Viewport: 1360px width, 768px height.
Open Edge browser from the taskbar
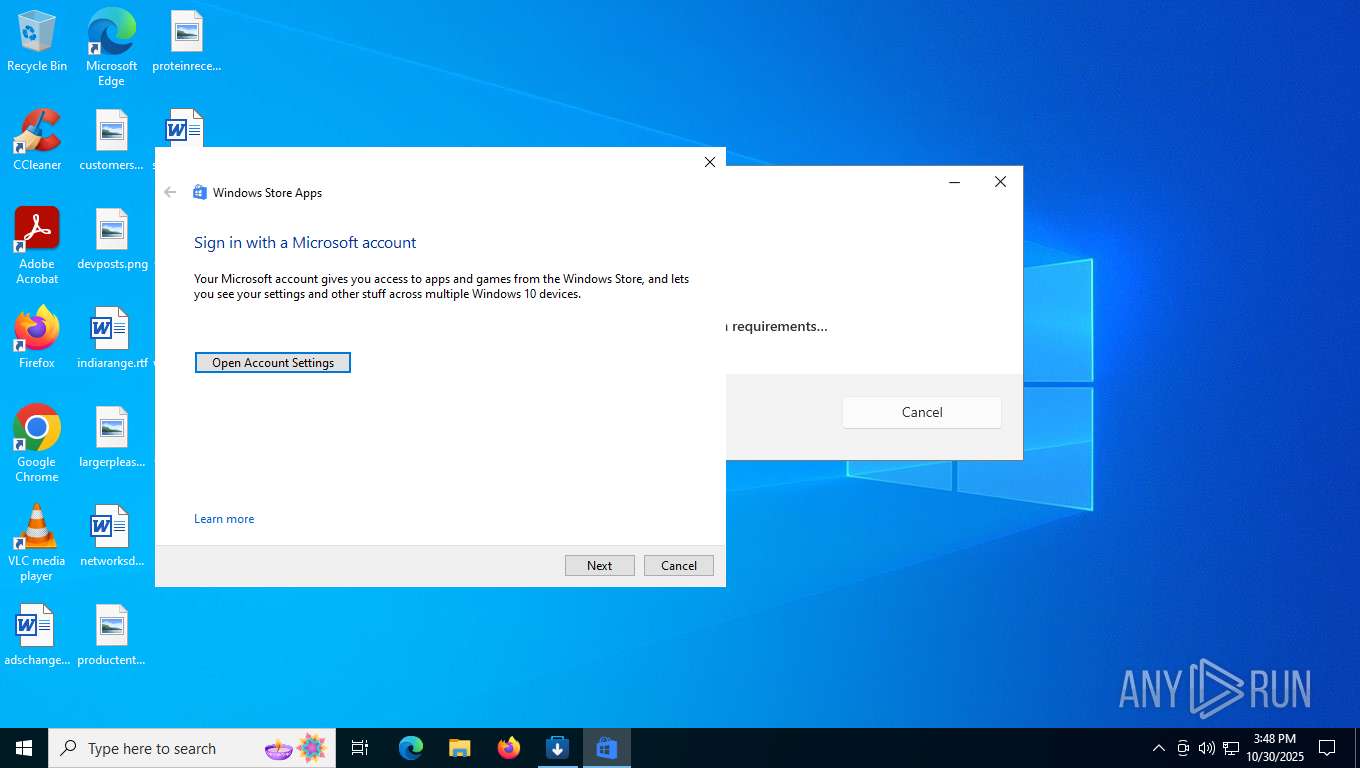point(411,748)
